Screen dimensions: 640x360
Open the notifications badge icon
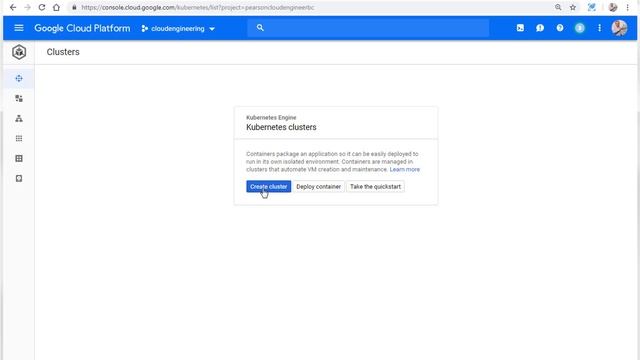(580, 28)
